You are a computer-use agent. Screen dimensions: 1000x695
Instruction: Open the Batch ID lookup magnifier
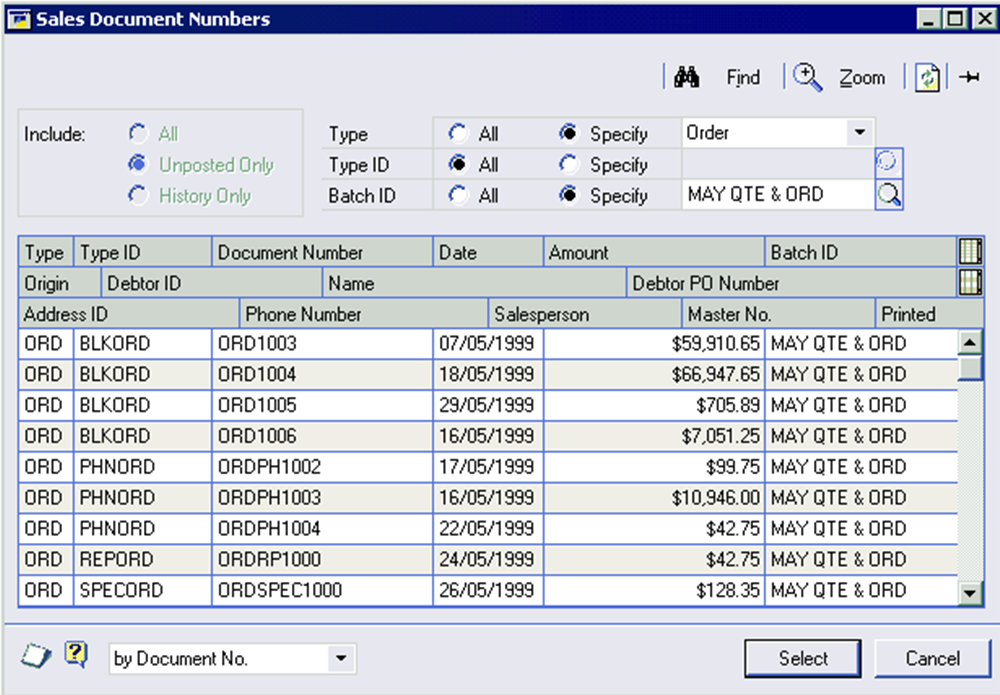point(889,195)
